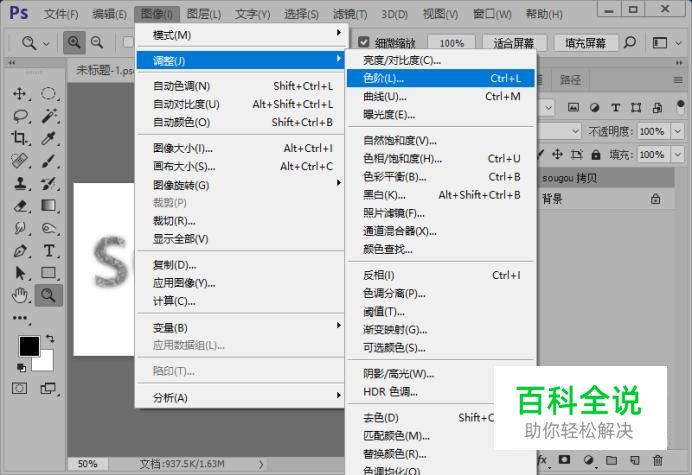This screenshot has height=475, width=692.
Task: Select the Eraser tool
Action: (x=19, y=206)
